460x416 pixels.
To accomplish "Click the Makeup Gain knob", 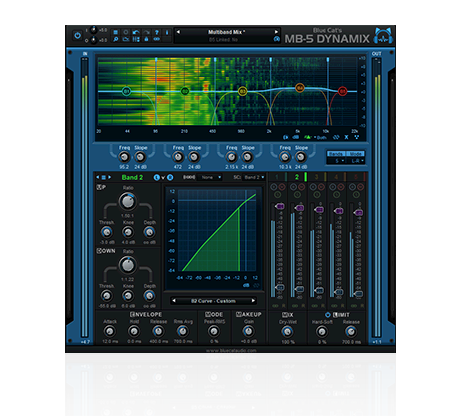I will coord(248,331).
